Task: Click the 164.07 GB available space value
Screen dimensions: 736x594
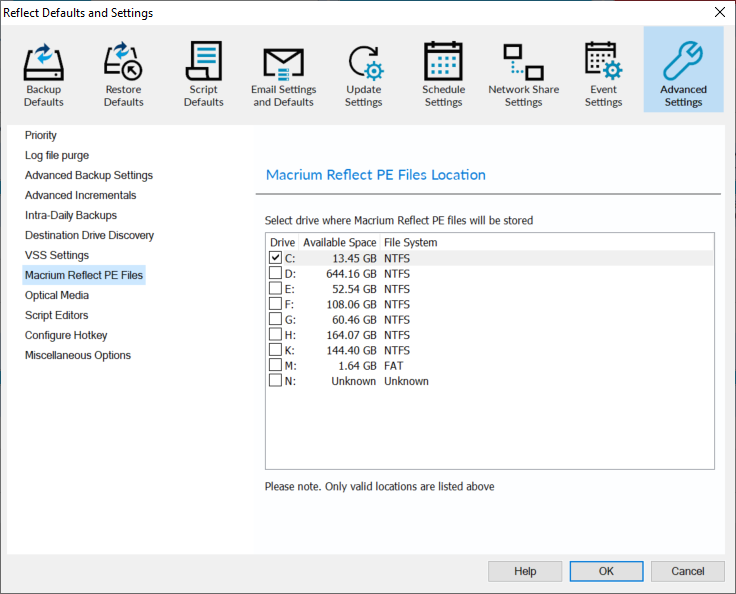Action: pyautogui.click(x=352, y=335)
